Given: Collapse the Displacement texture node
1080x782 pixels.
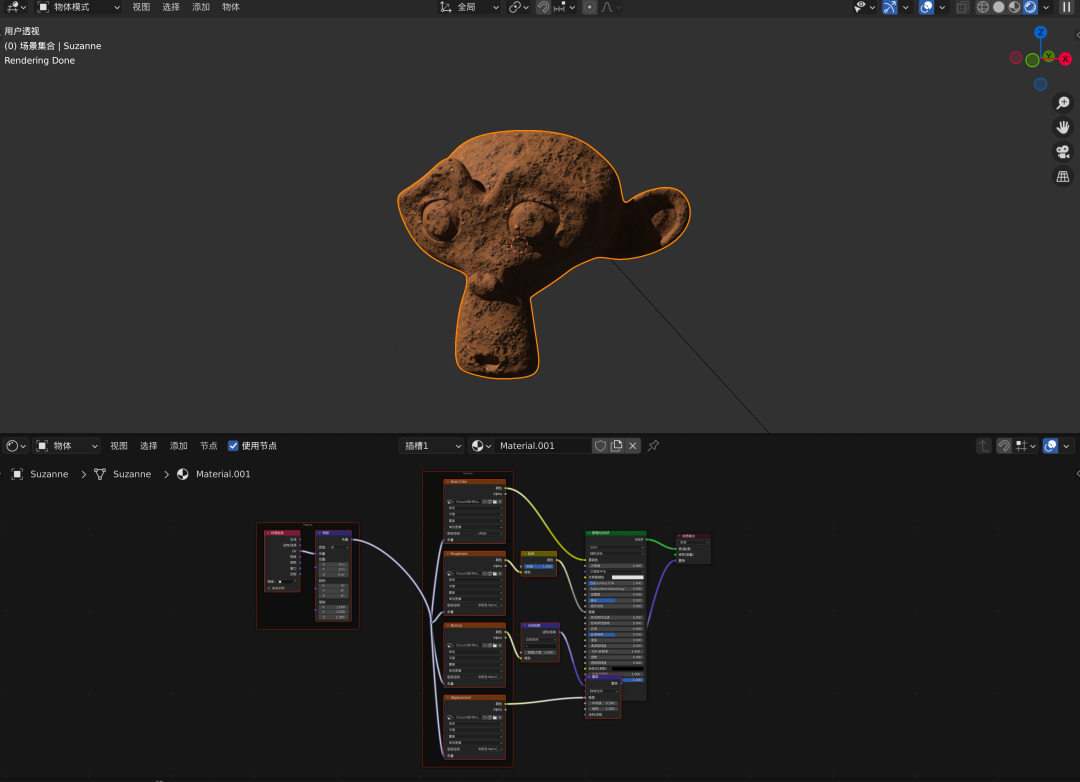Looking at the screenshot, I should [x=448, y=697].
